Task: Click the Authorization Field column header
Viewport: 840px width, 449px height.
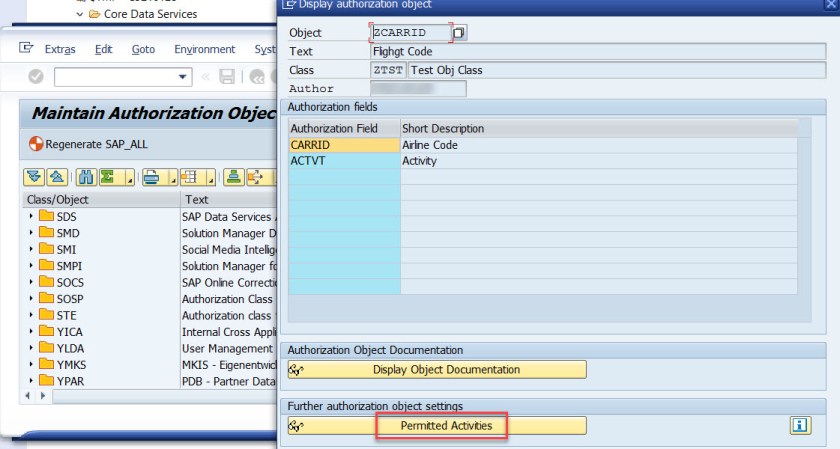Action: point(344,129)
